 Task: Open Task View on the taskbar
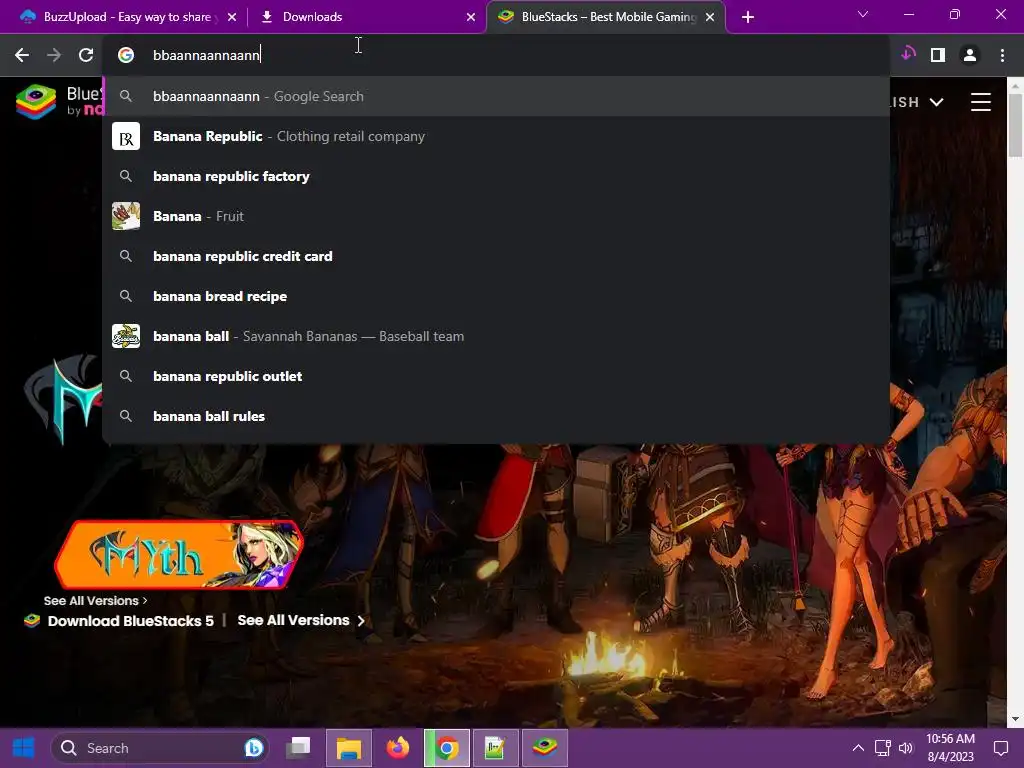(x=298, y=748)
